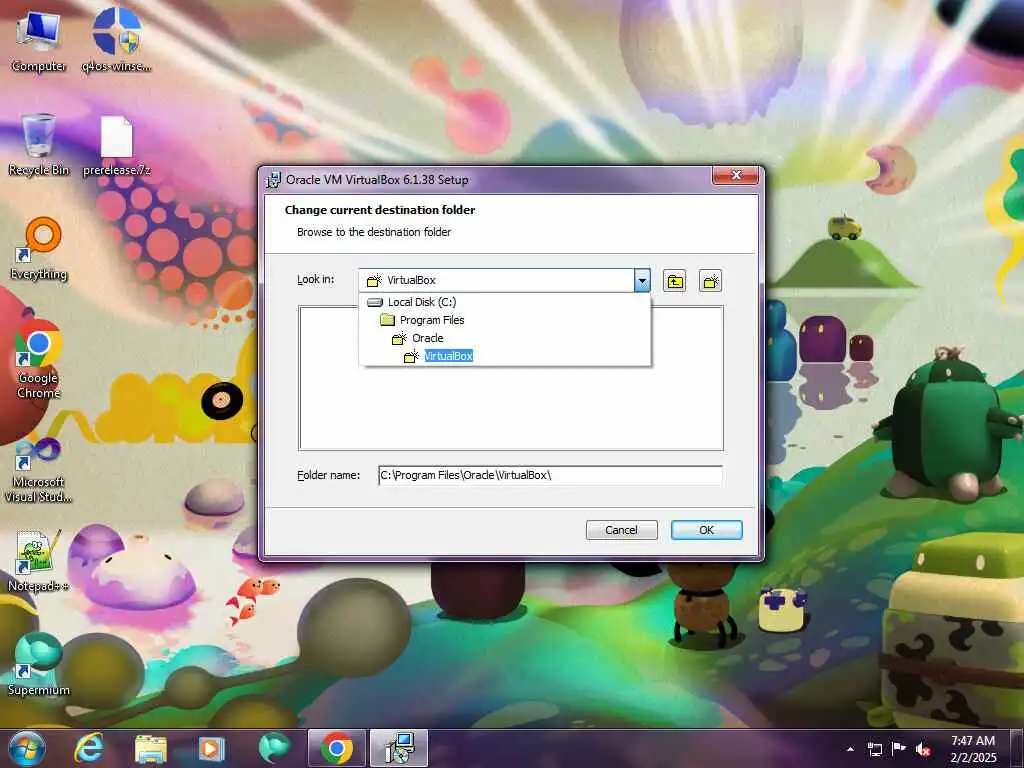Click the VirtualBox Setup title bar icon

click(x=273, y=180)
